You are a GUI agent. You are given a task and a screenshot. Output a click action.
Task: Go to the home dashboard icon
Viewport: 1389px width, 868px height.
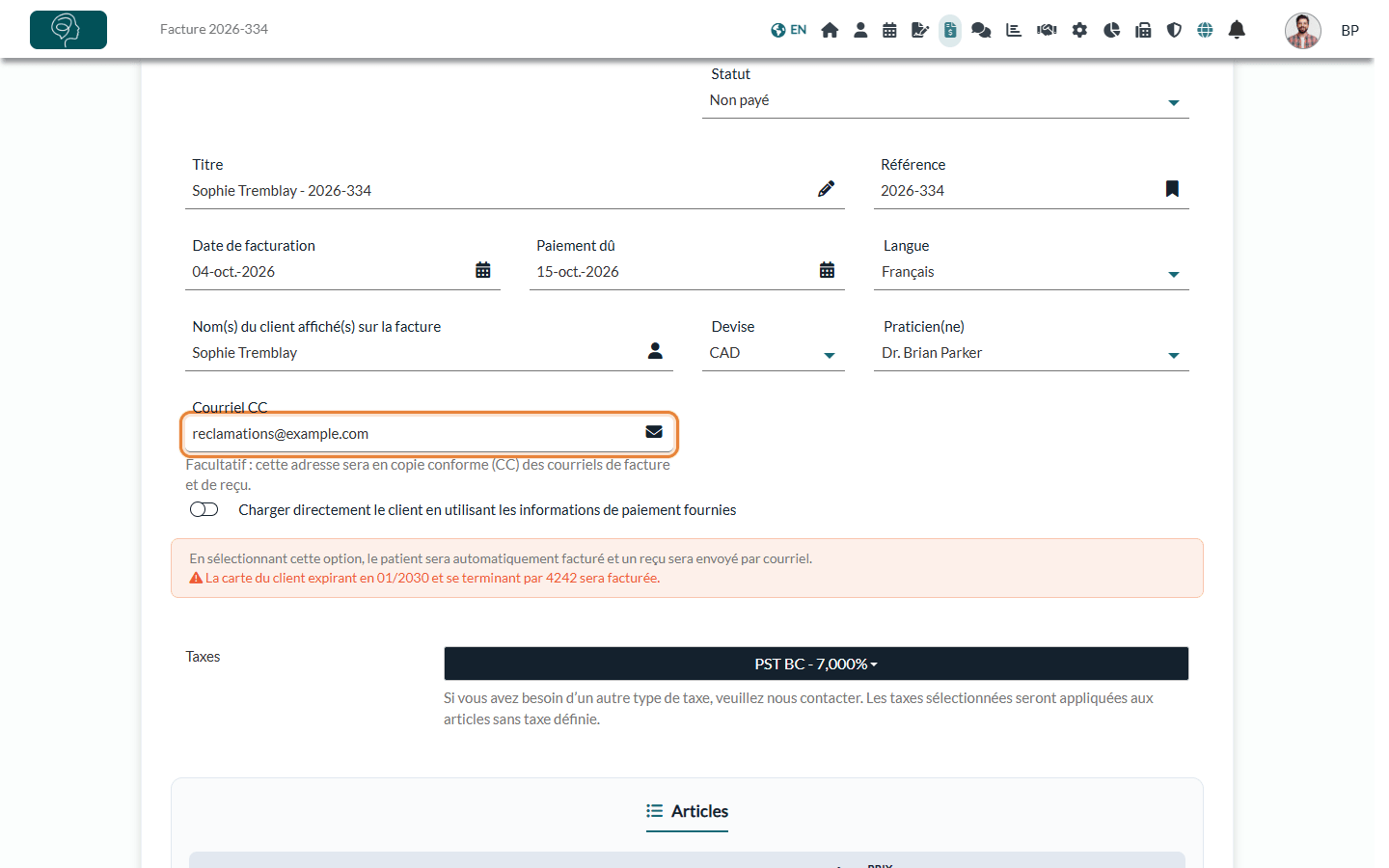coord(830,30)
